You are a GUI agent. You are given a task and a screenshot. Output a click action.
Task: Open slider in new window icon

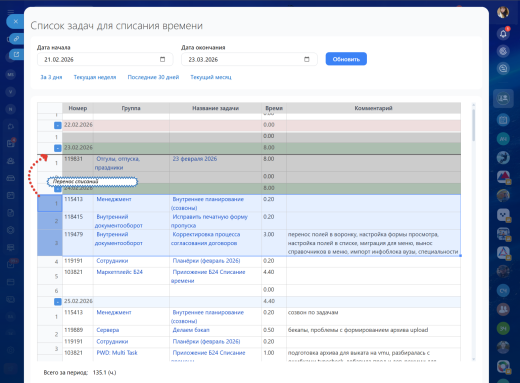(16, 54)
